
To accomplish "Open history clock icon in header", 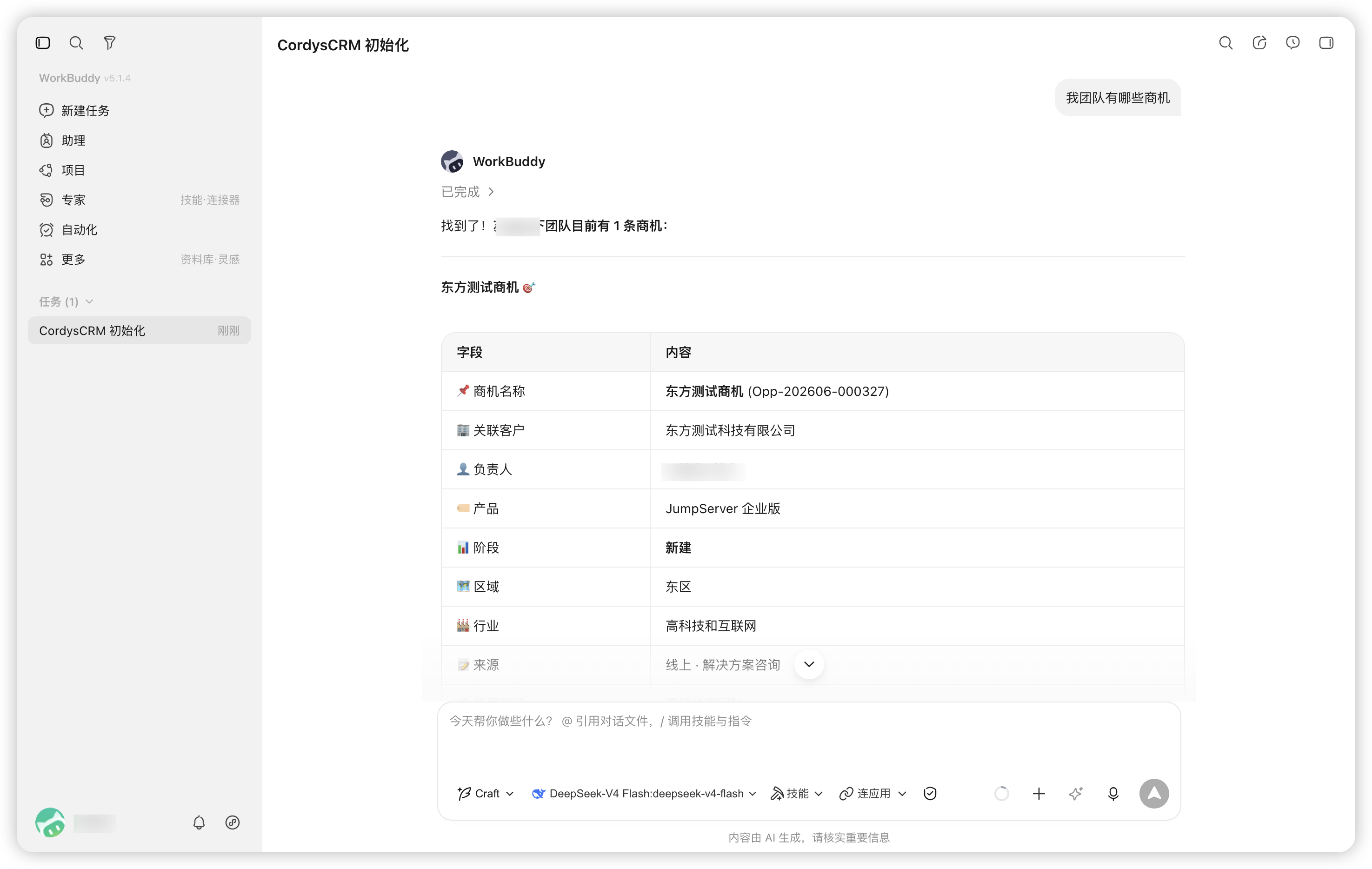I will pyautogui.click(x=1293, y=43).
